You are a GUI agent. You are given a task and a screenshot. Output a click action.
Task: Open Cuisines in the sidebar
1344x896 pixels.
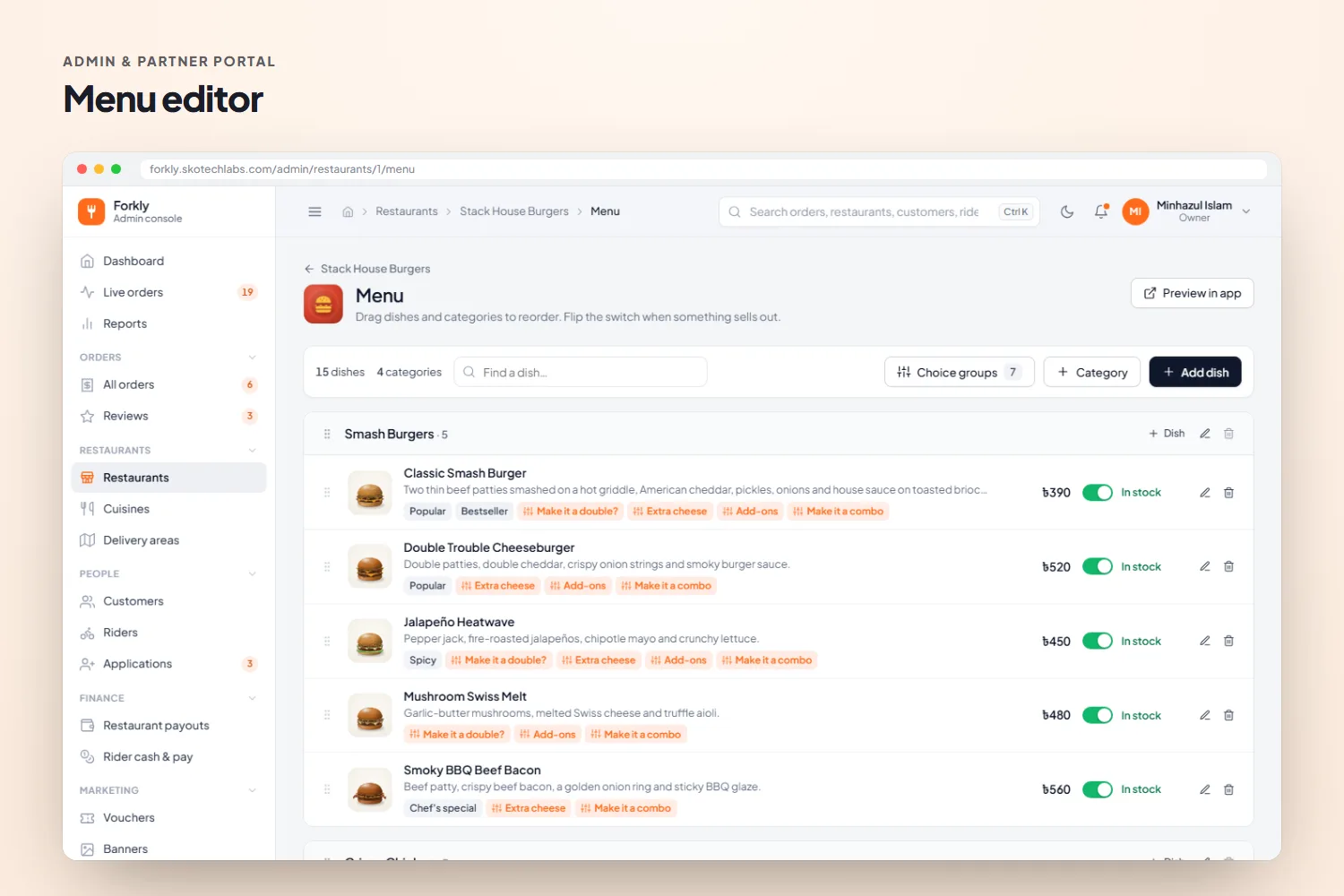(x=168, y=509)
